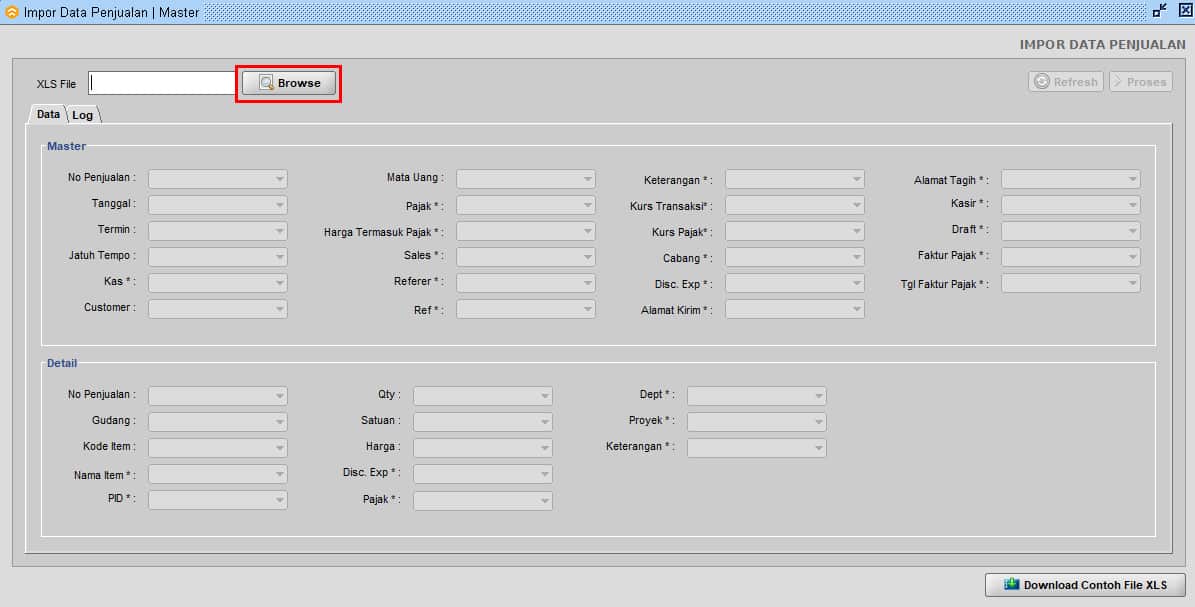Image resolution: width=1195 pixels, height=607 pixels.
Task: Open Detail No Penjualan dropdown
Action: point(217,396)
